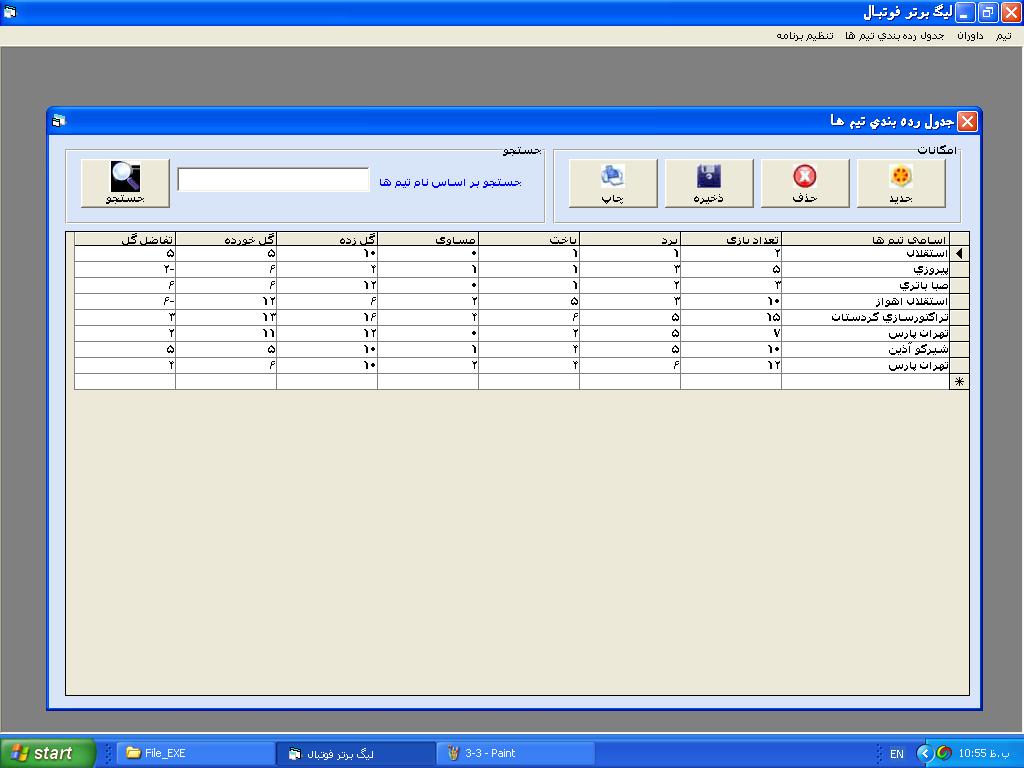The width and height of the screenshot is (1024, 768).
Task: Open the داوران (Referees) menu
Action: tap(970, 36)
